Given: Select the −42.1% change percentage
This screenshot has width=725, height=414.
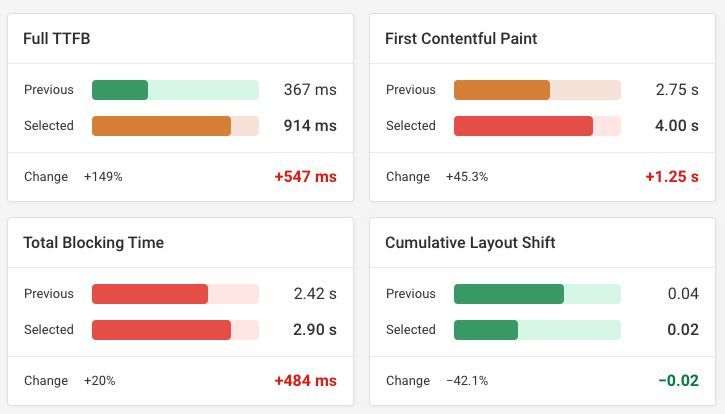Looking at the screenshot, I should pos(467,381).
